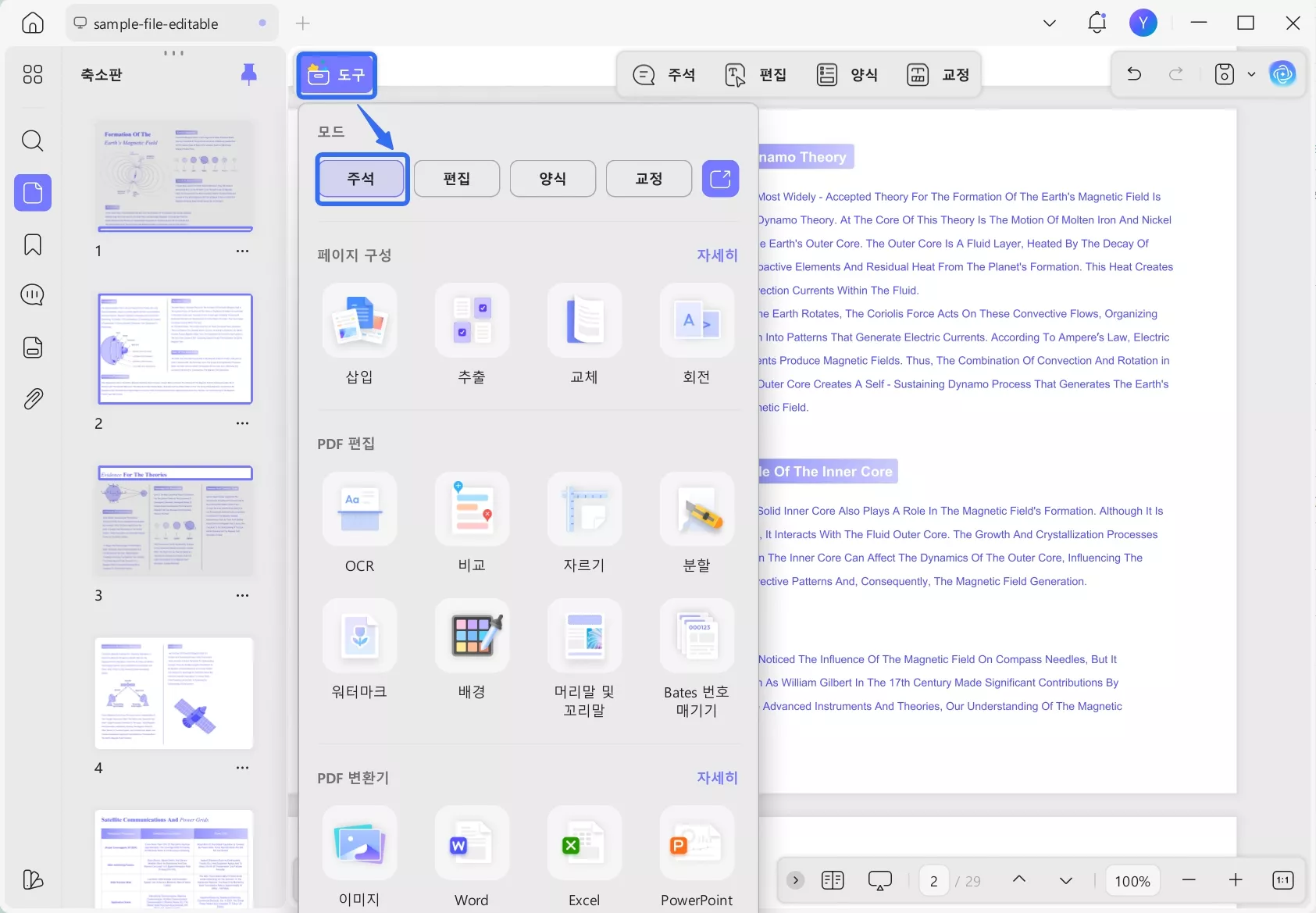Click the Save icon in the toolbar
The image size is (1316, 913).
tap(1224, 74)
